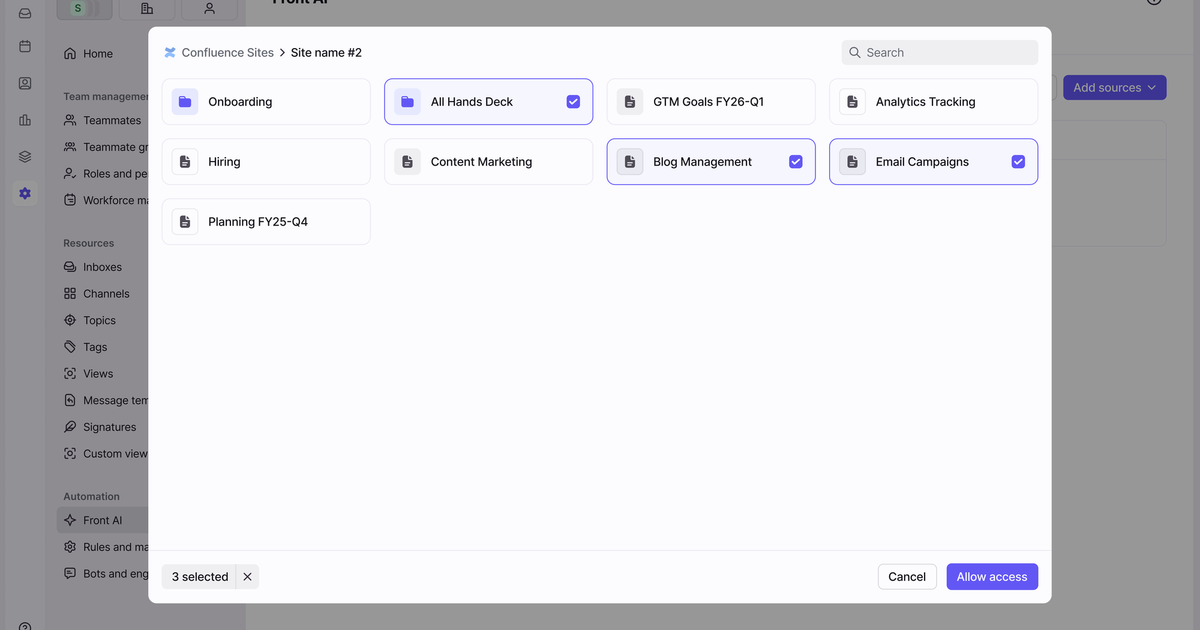Open Views in the sidebar
1200x630 pixels.
(98, 374)
